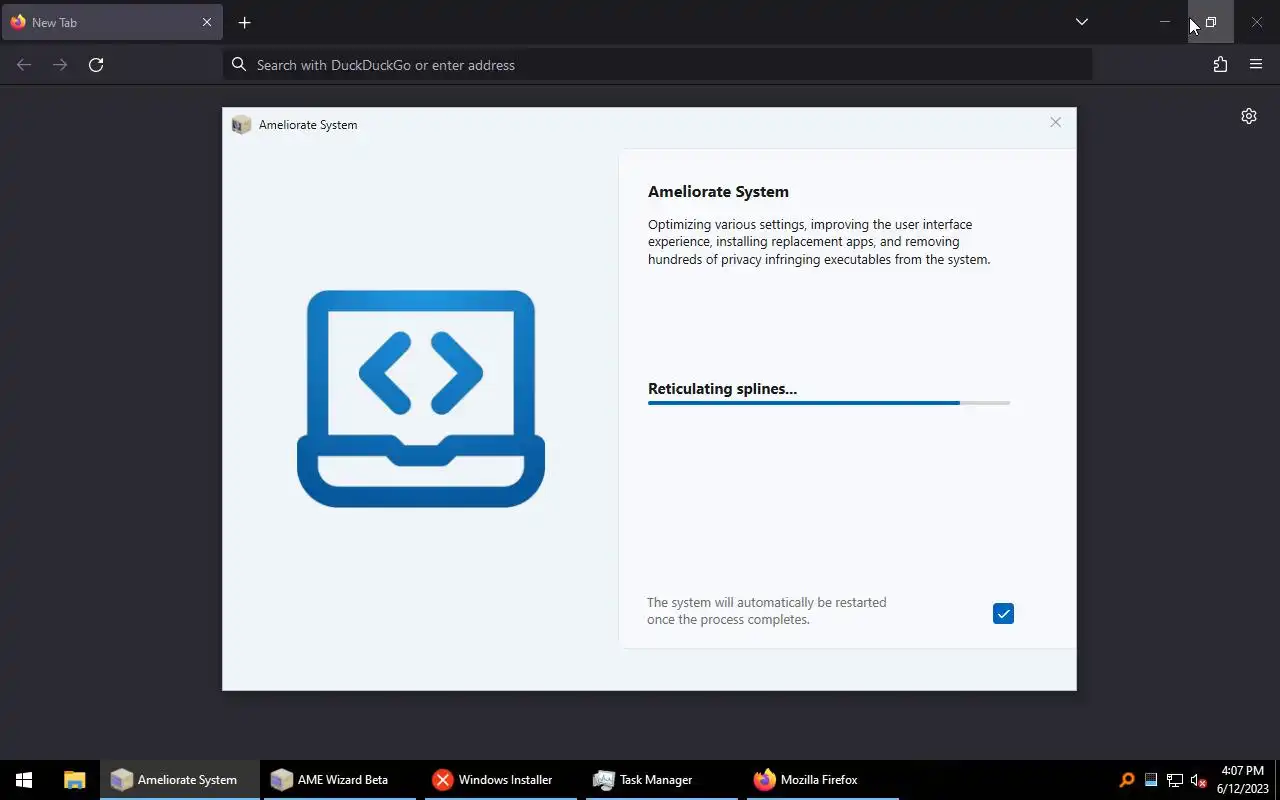Switch to Mozilla Firefox taskbar item
Screen dimensions: 1280x800
click(x=822, y=780)
